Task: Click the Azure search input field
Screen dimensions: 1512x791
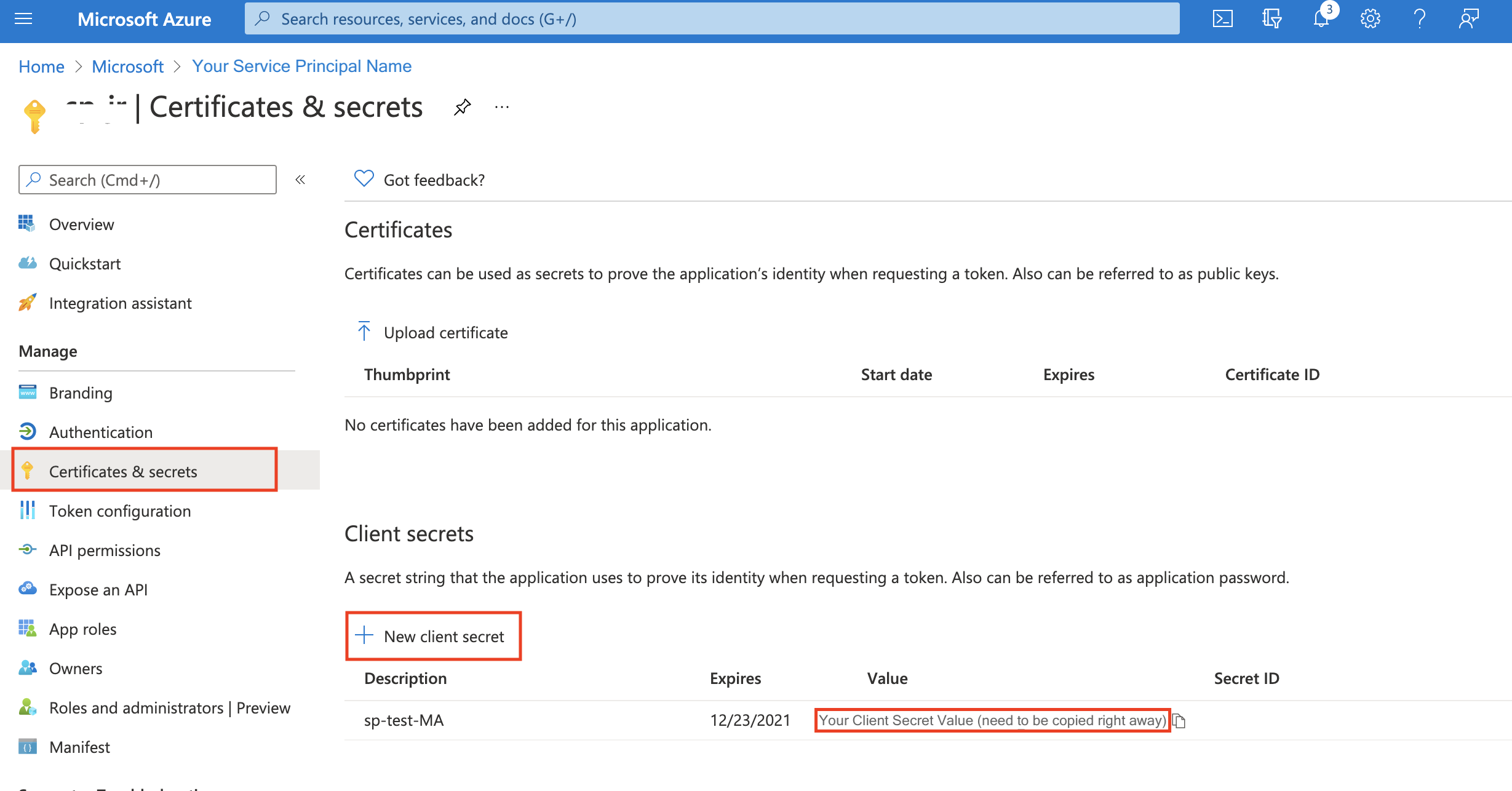Action: (712, 18)
